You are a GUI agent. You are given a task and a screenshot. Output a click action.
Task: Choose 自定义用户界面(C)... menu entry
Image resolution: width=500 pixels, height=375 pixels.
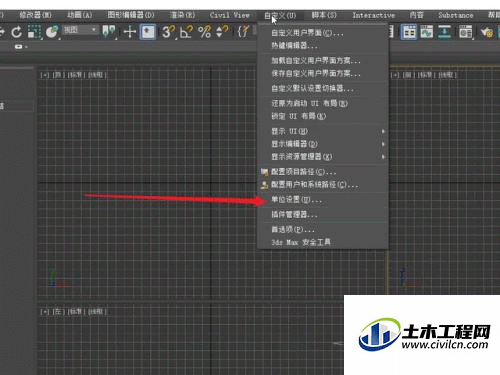tap(323, 33)
